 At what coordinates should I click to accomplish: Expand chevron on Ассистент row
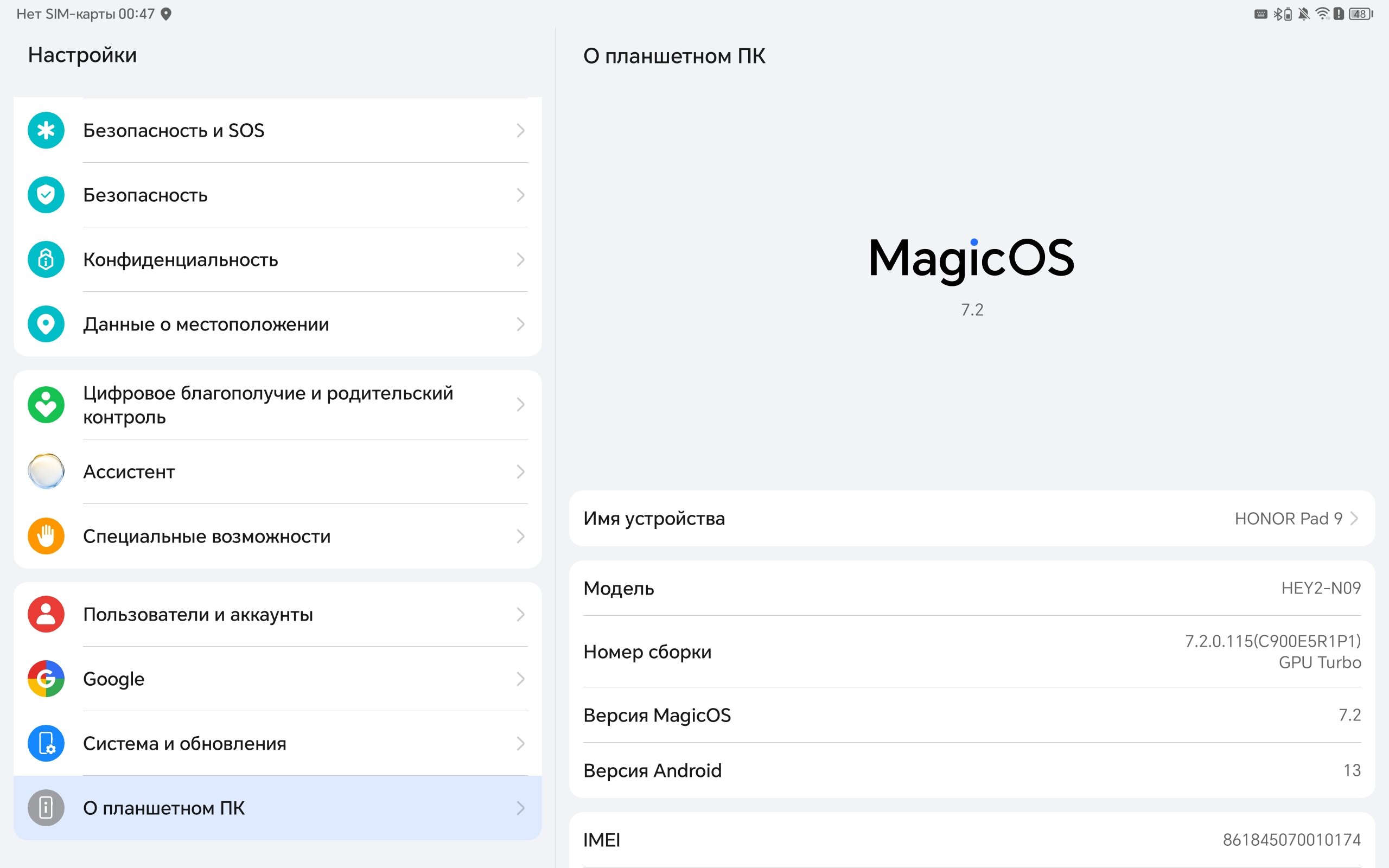coord(520,471)
